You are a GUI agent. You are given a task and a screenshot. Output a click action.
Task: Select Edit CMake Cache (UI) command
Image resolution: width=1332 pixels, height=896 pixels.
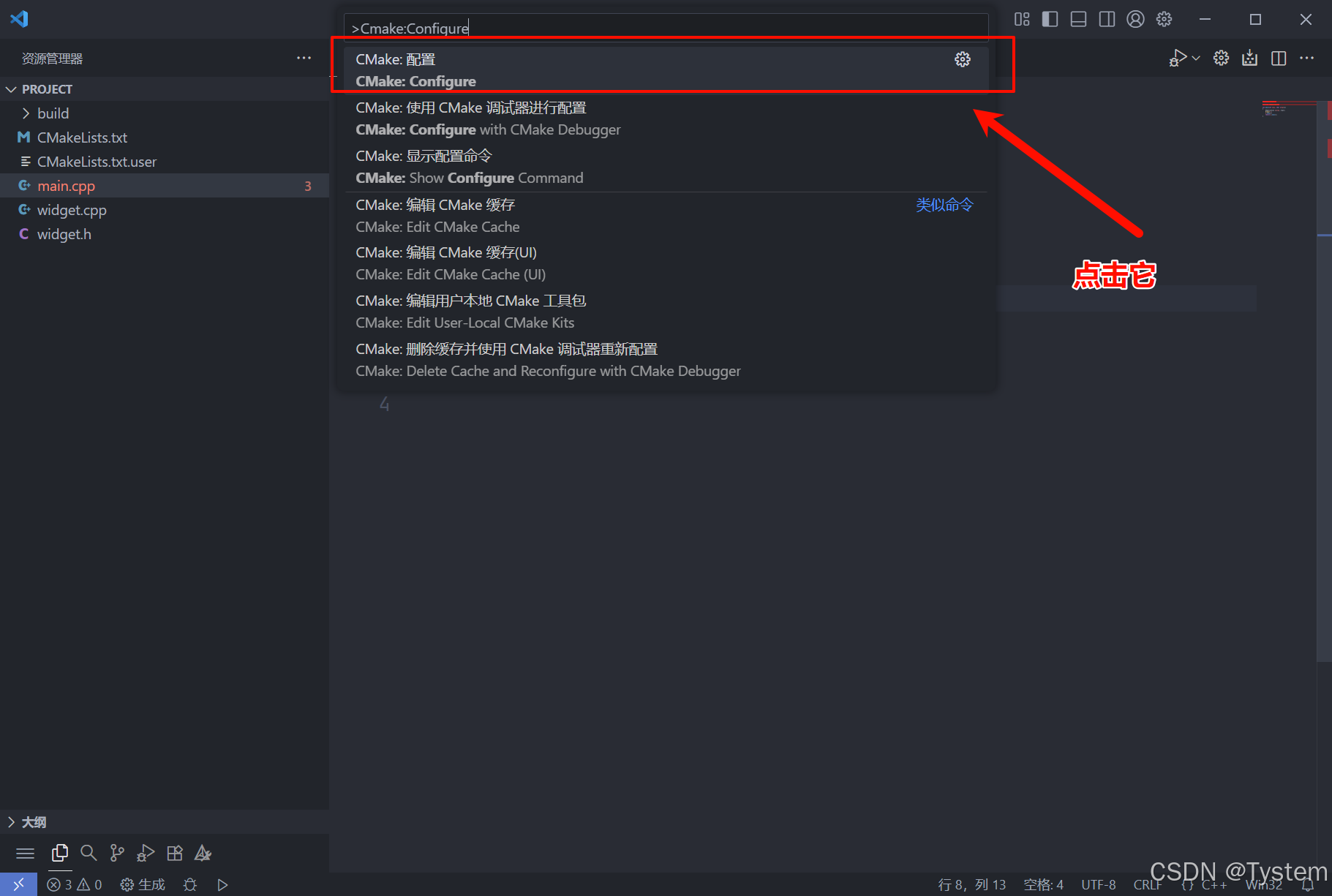(x=666, y=263)
